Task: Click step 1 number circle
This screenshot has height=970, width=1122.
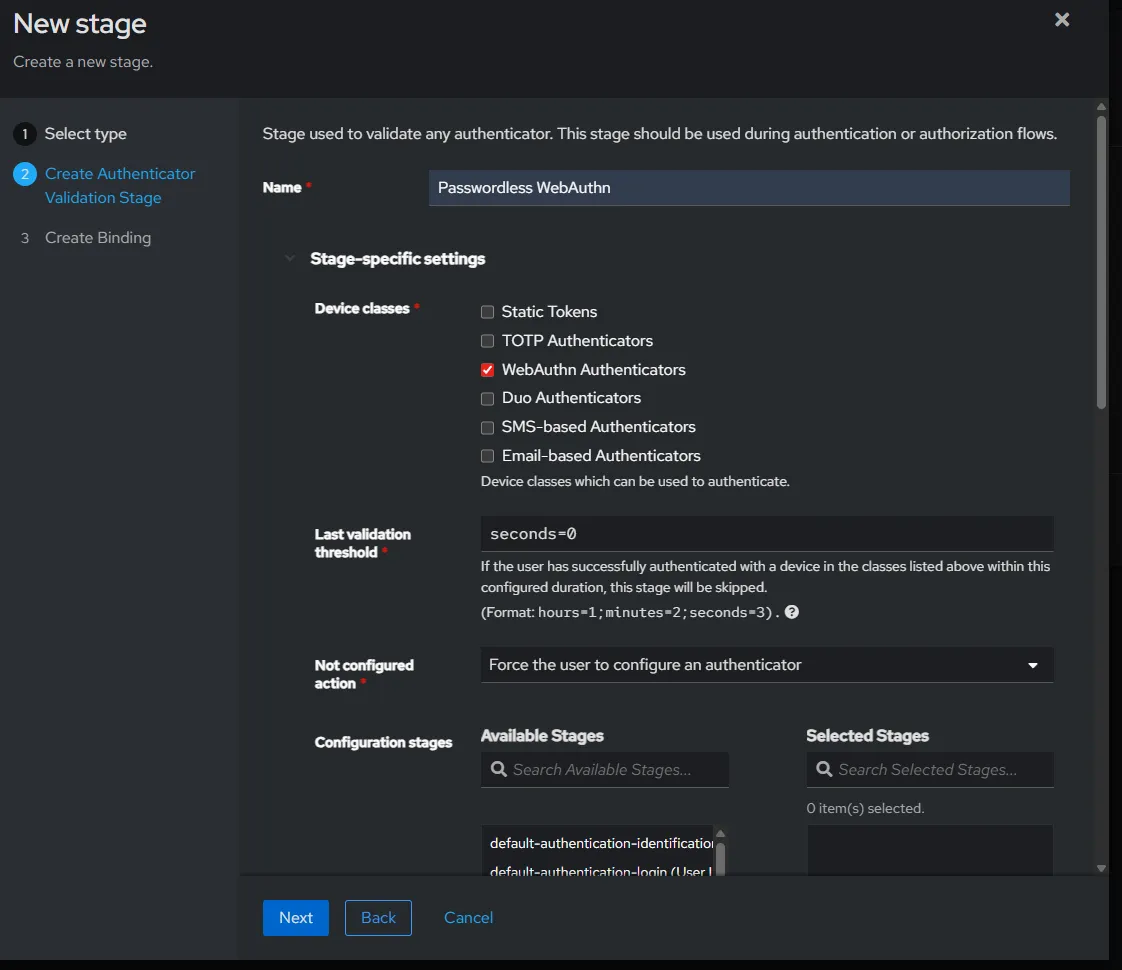Action: [x=25, y=134]
